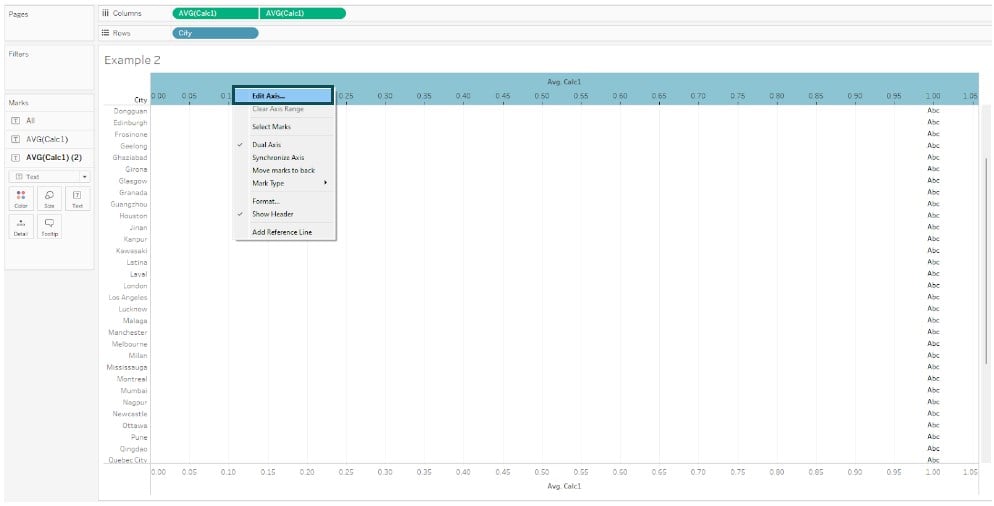Click the Pages shelf area

coord(49,23)
